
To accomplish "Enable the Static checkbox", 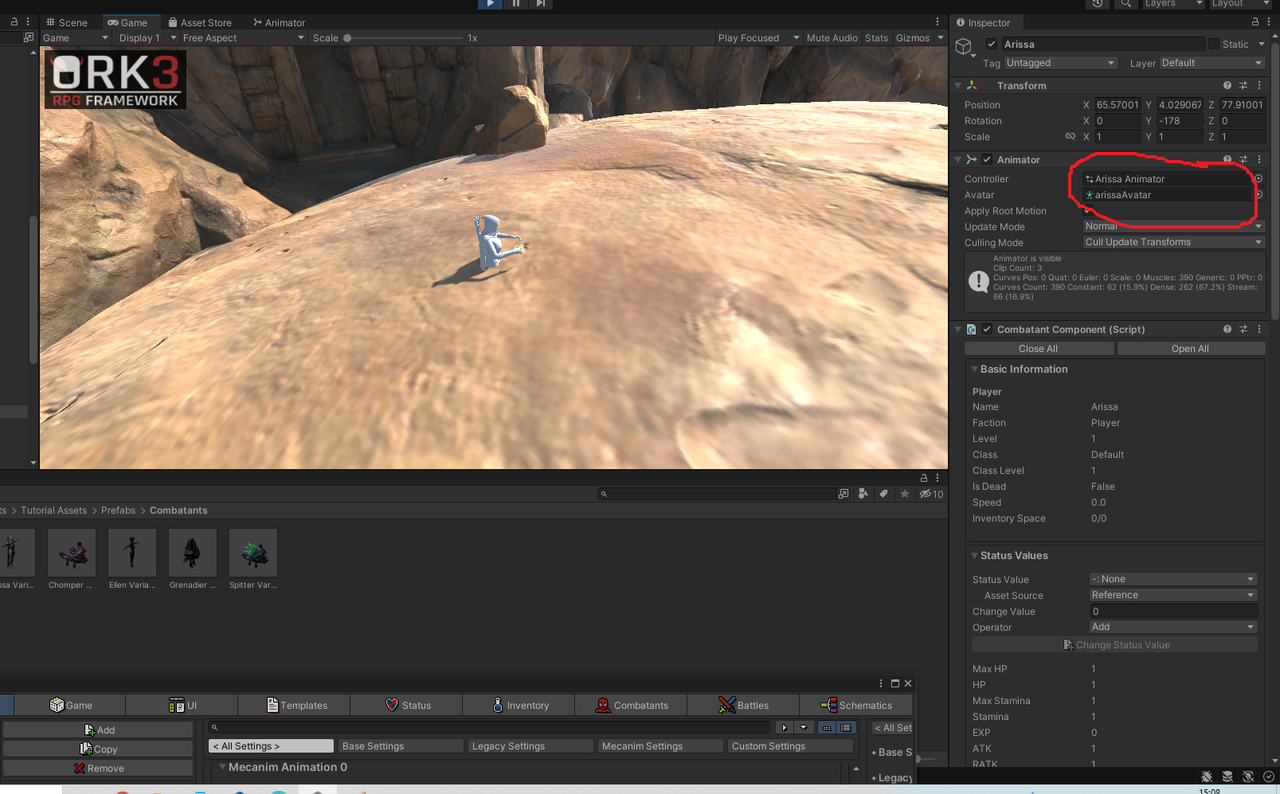I will pyautogui.click(x=1214, y=44).
